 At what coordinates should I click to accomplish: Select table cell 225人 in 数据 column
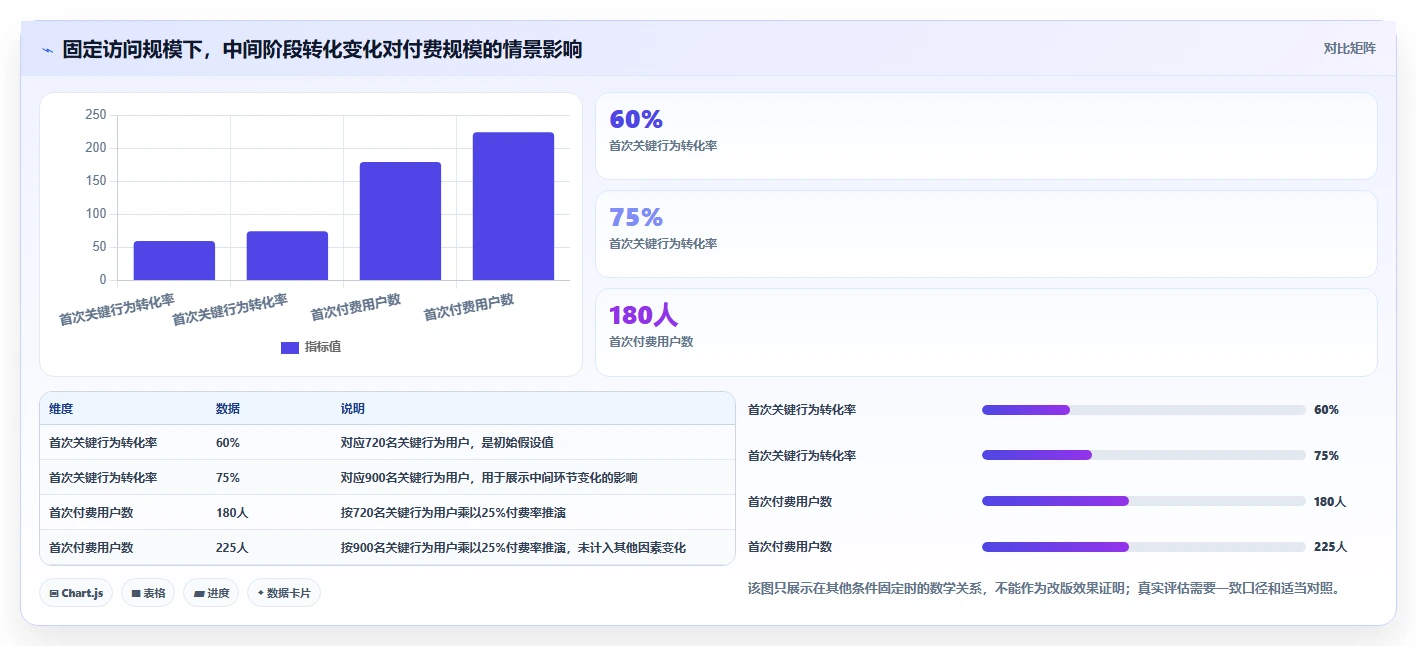tap(232, 547)
